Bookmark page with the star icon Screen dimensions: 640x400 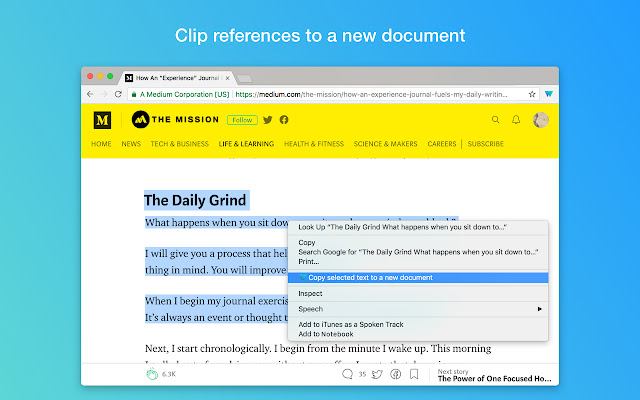coord(532,94)
